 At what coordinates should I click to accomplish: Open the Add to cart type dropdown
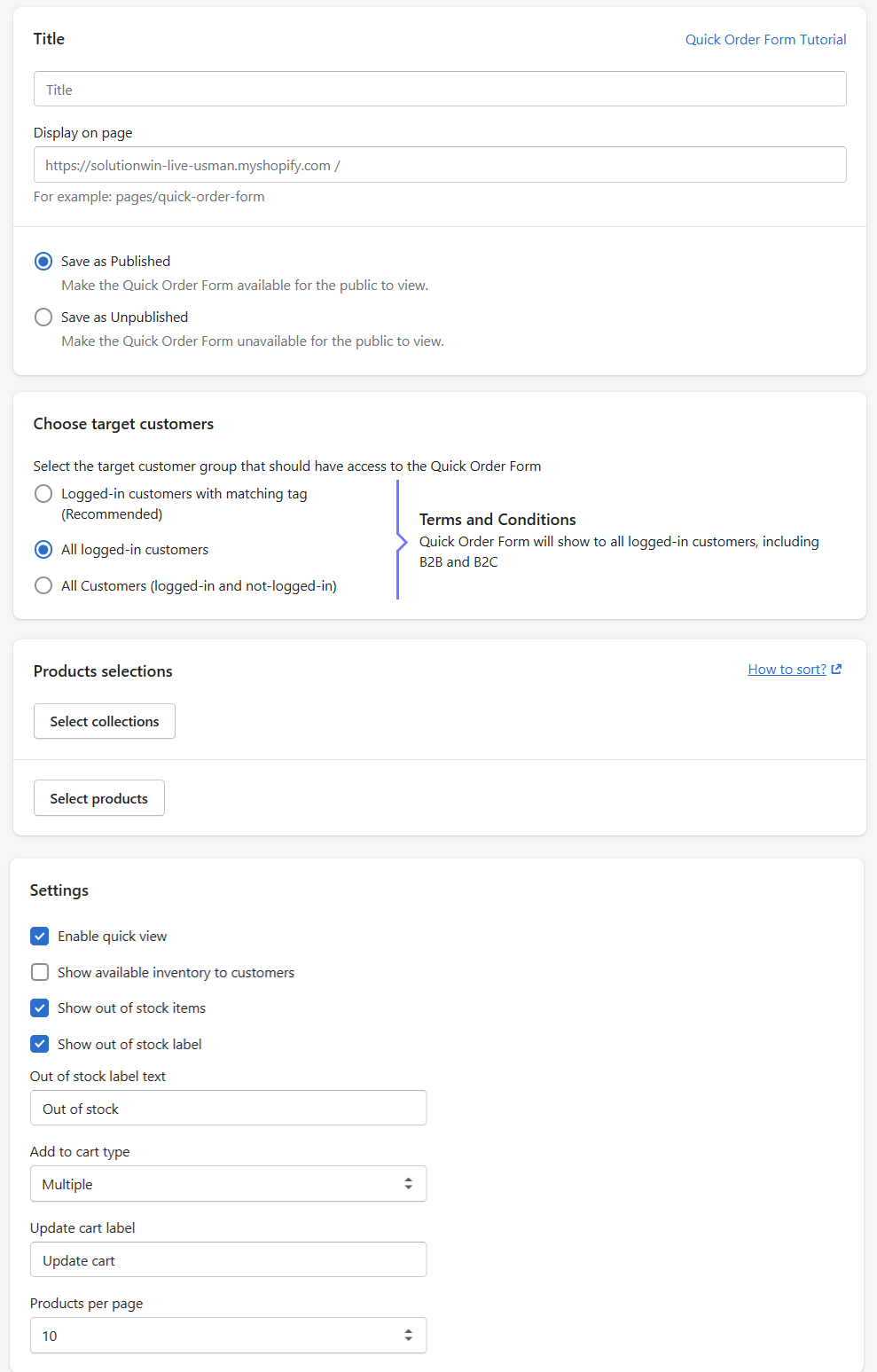coord(228,1184)
